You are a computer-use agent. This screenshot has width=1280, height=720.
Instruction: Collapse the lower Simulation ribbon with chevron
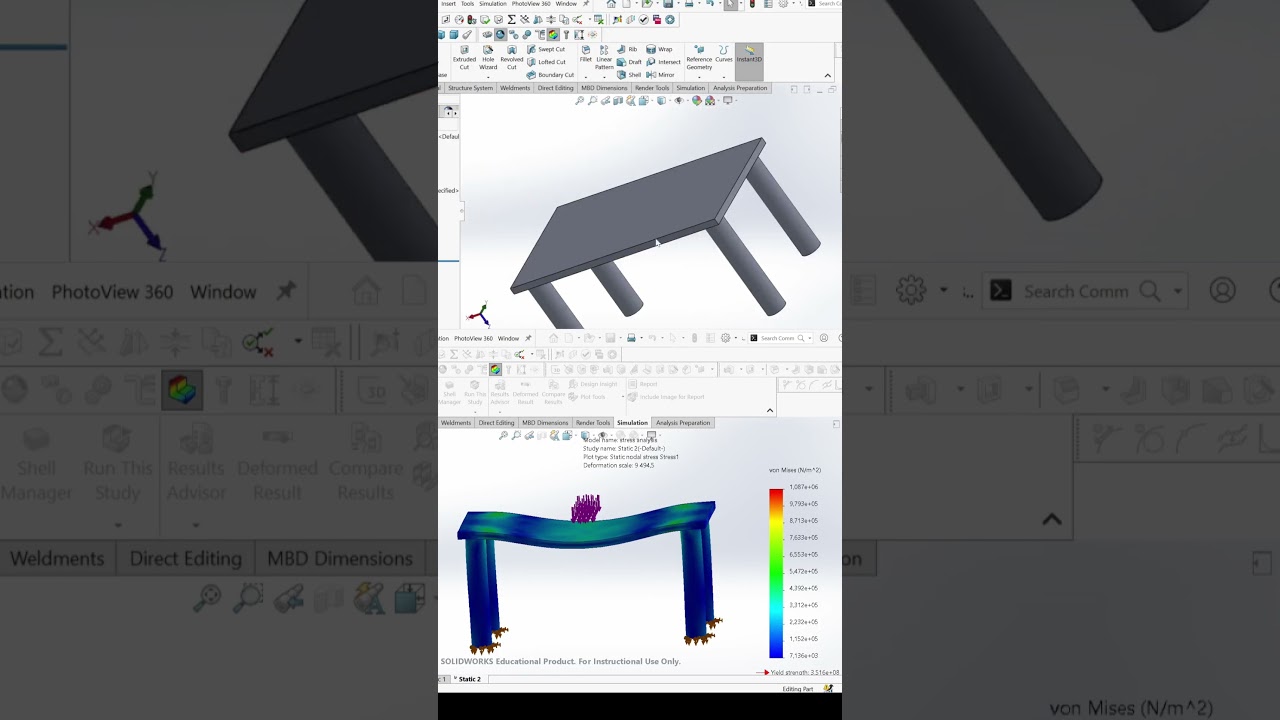[x=769, y=410]
